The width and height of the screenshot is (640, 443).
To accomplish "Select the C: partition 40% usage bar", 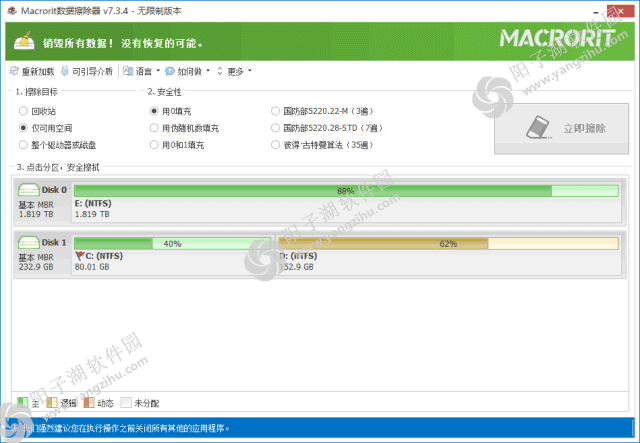I will click(172, 243).
